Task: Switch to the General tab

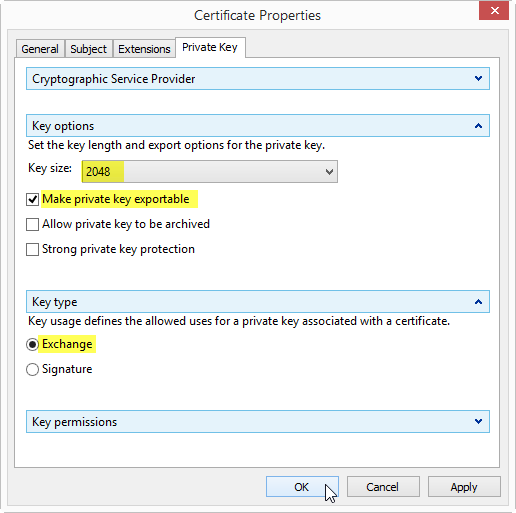Action: click(x=40, y=49)
